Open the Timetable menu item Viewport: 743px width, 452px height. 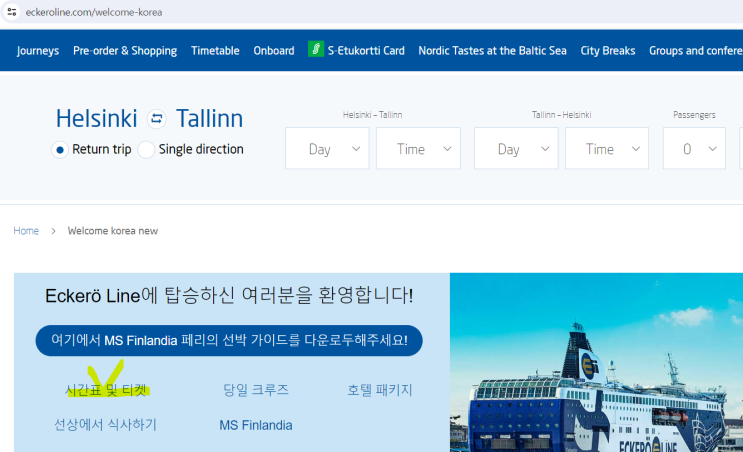[x=215, y=51]
